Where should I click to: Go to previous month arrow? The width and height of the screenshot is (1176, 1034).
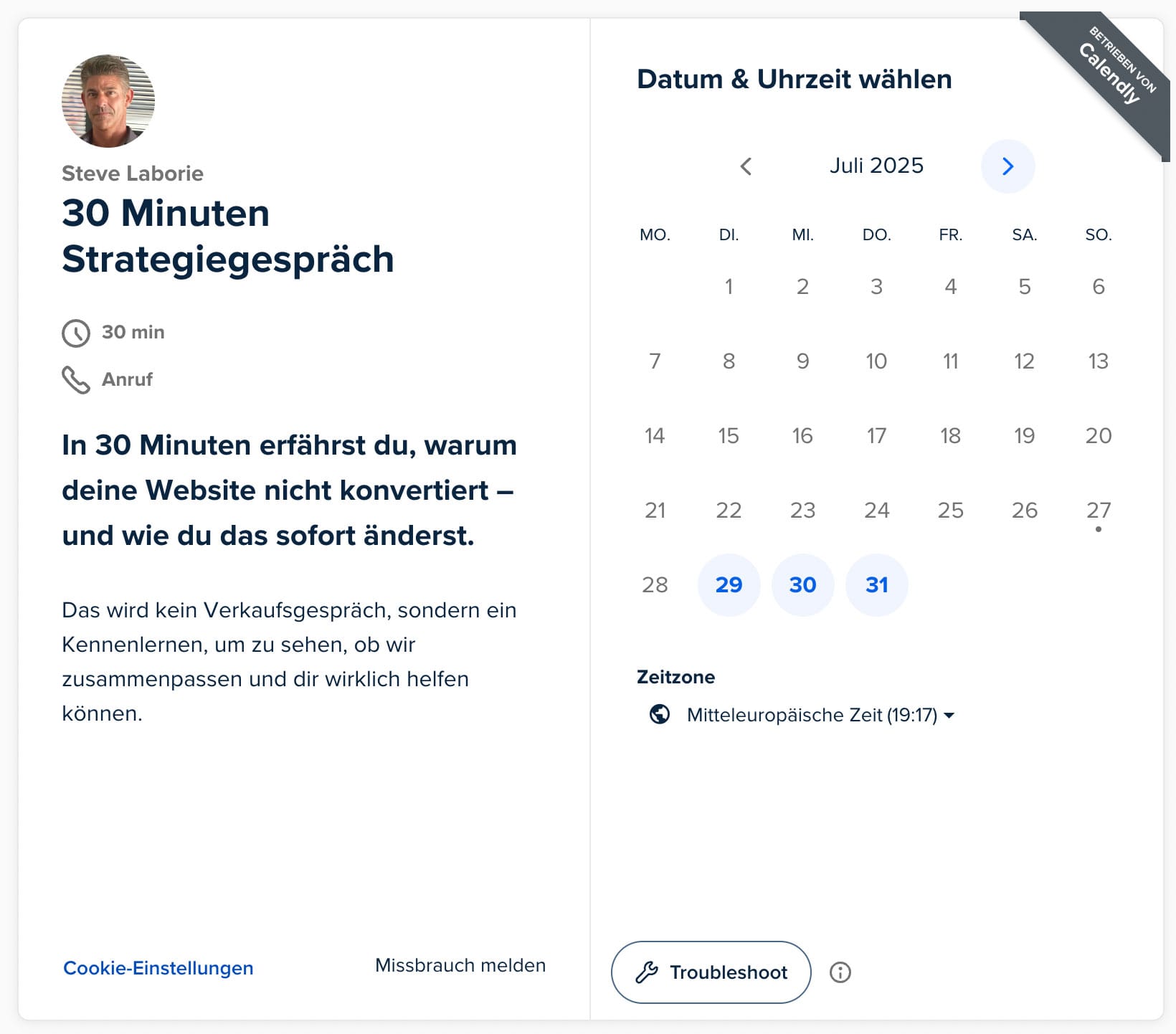pyautogui.click(x=746, y=166)
